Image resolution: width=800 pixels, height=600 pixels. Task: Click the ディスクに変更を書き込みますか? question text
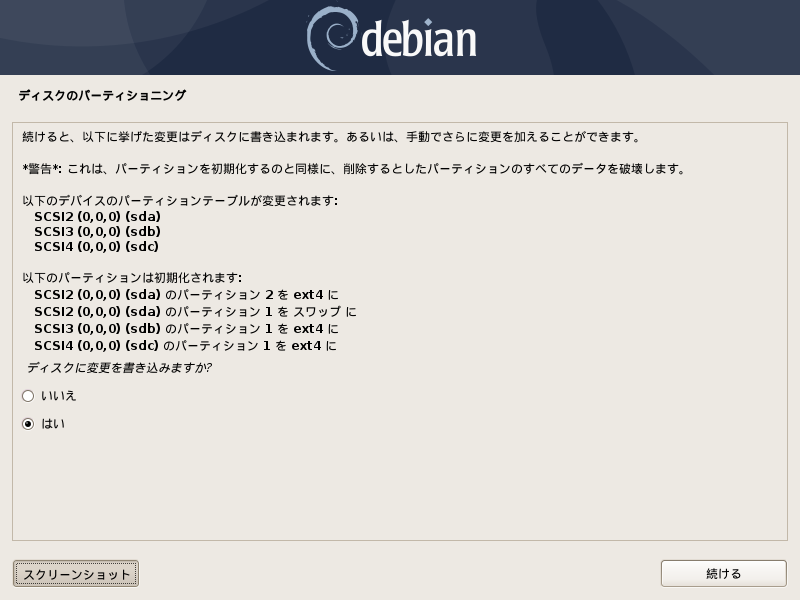pos(119,368)
